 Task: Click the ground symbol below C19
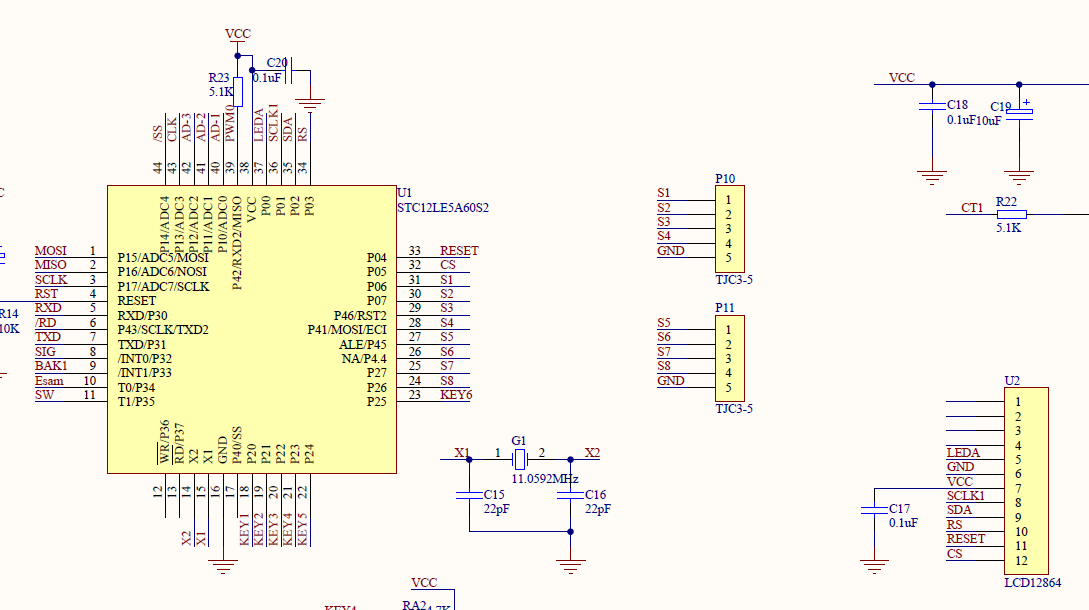[1019, 177]
